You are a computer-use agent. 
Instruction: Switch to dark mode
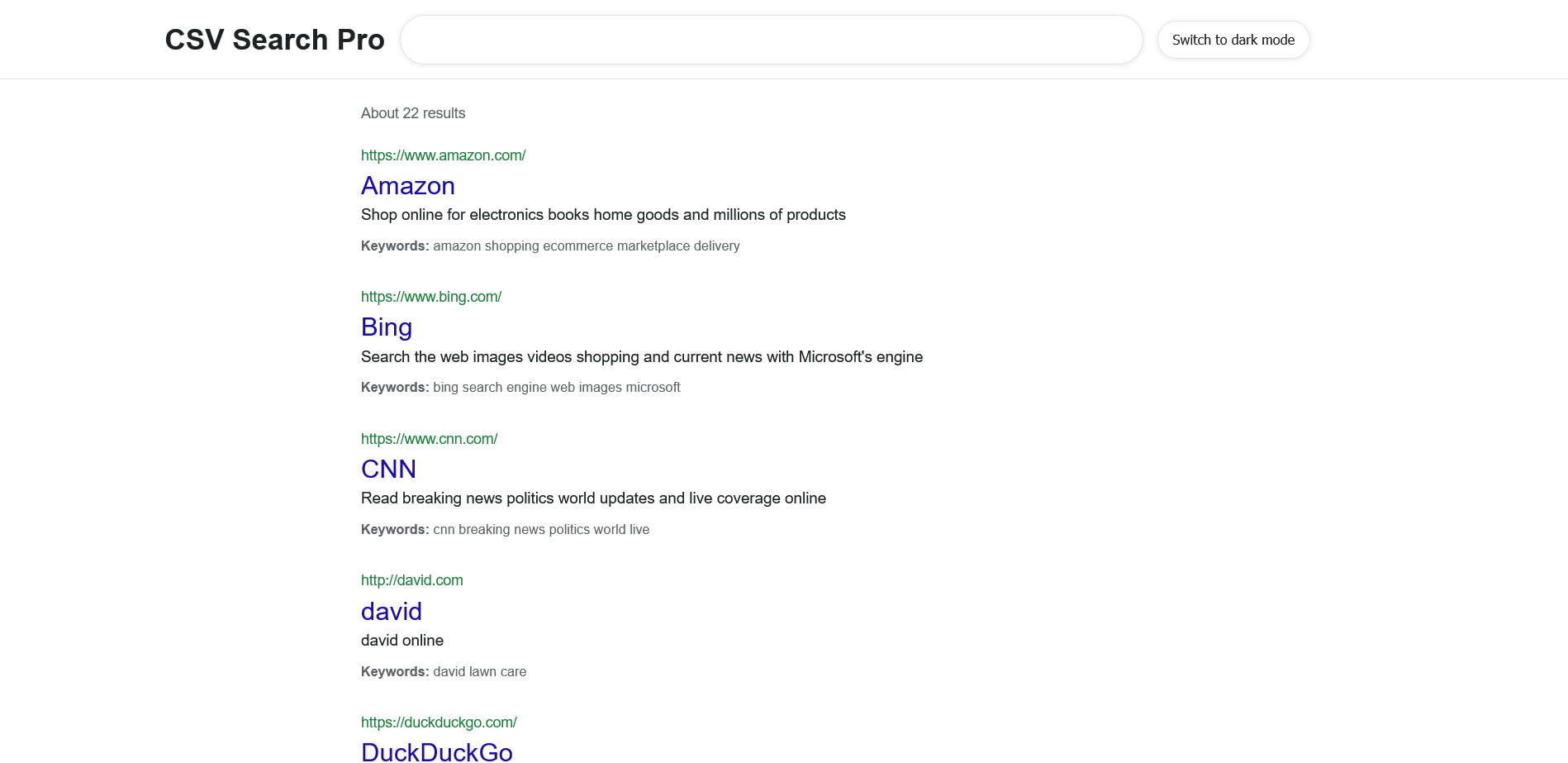pos(1233,40)
